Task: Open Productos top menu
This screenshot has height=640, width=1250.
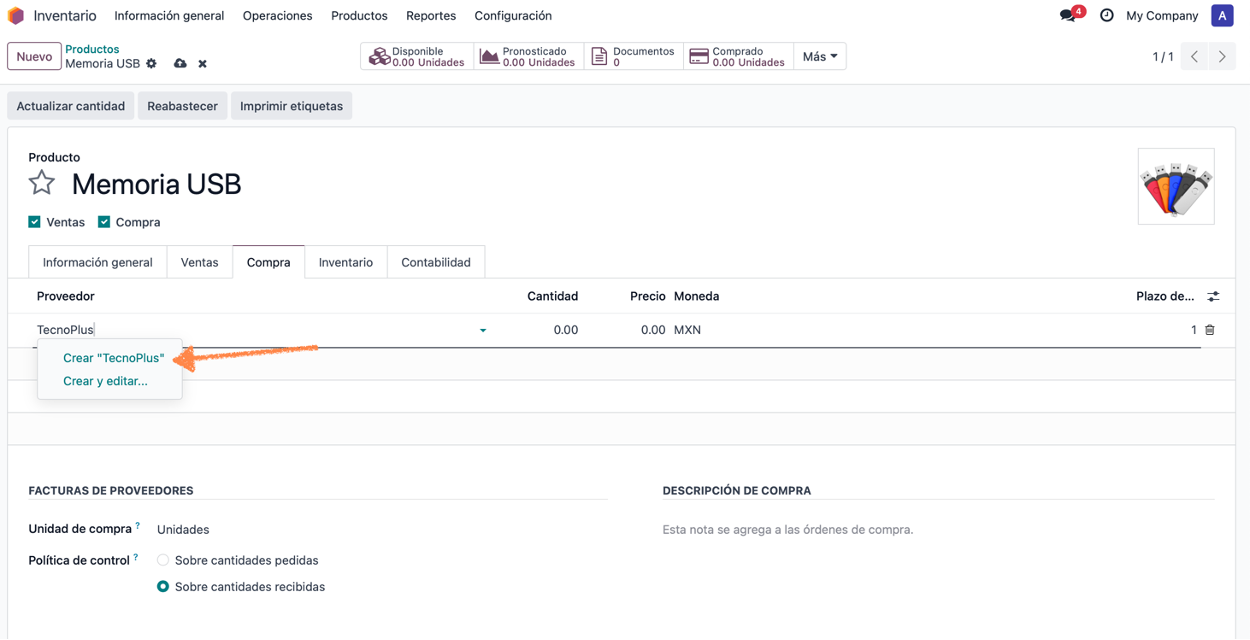Action: (359, 16)
